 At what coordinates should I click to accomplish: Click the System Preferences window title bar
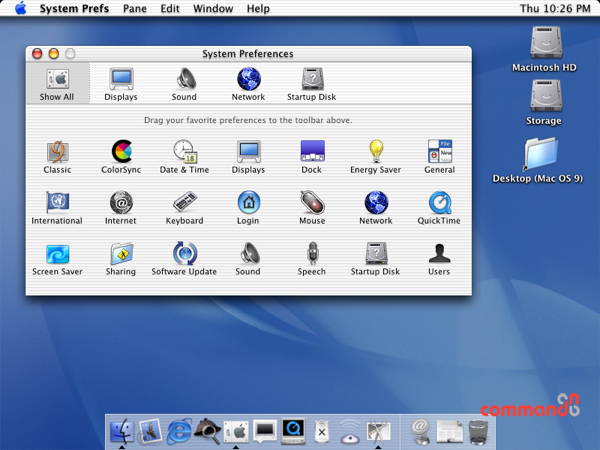click(248, 54)
